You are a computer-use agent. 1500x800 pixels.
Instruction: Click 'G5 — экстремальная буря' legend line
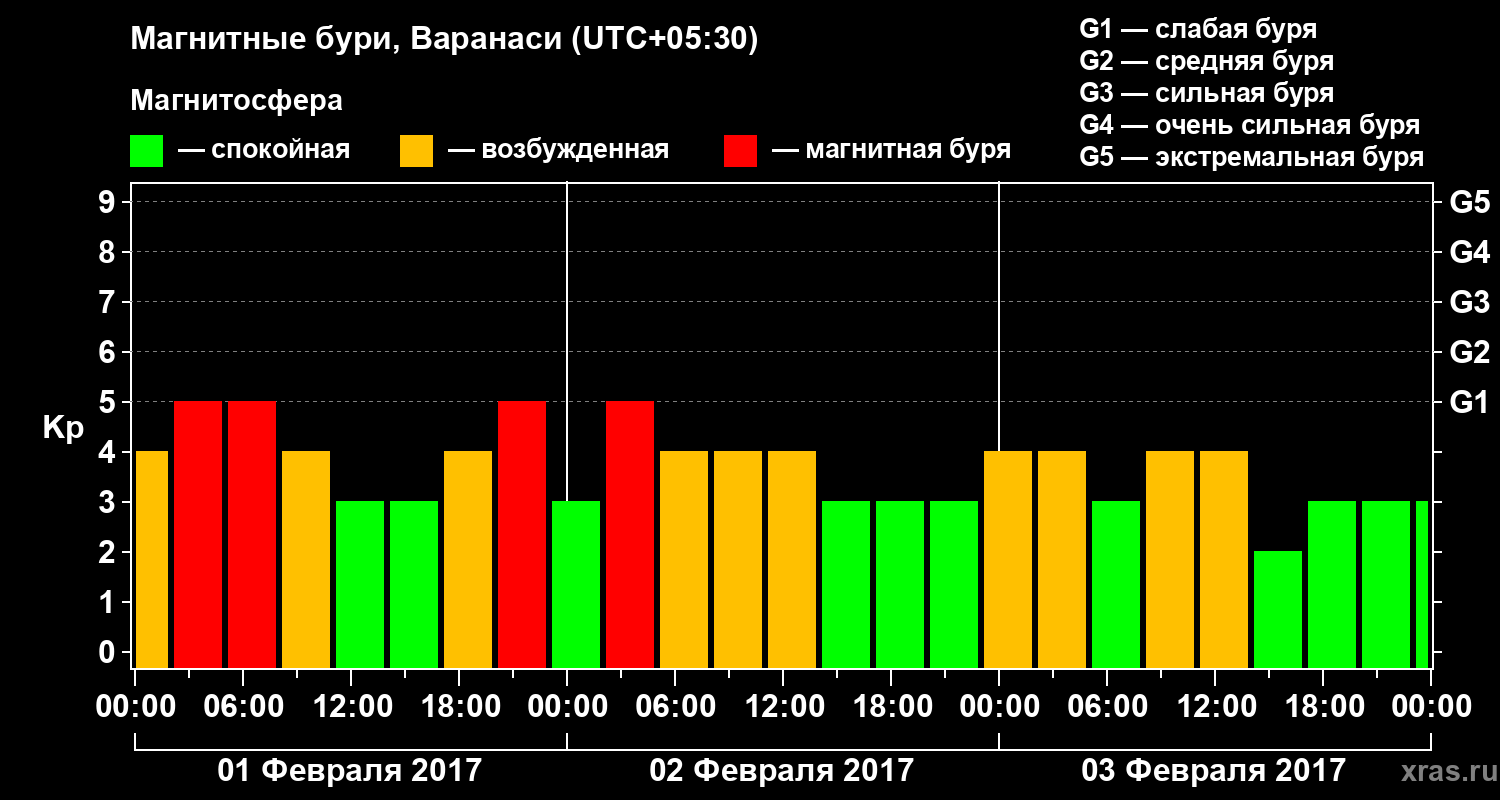click(x=1251, y=157)
